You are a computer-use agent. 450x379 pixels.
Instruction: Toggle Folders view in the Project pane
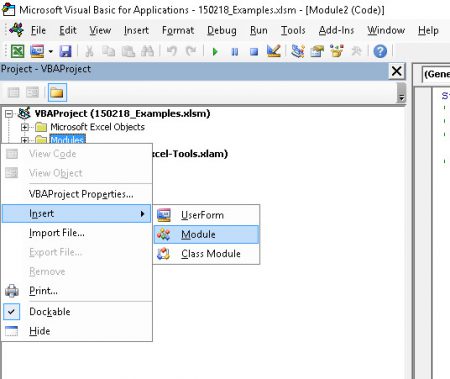(57, 92)
